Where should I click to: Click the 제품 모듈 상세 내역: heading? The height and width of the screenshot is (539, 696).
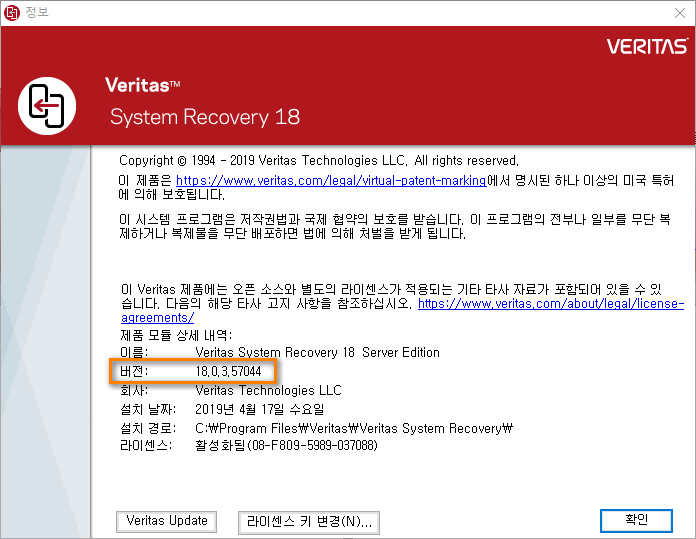[x=176, y=335]
